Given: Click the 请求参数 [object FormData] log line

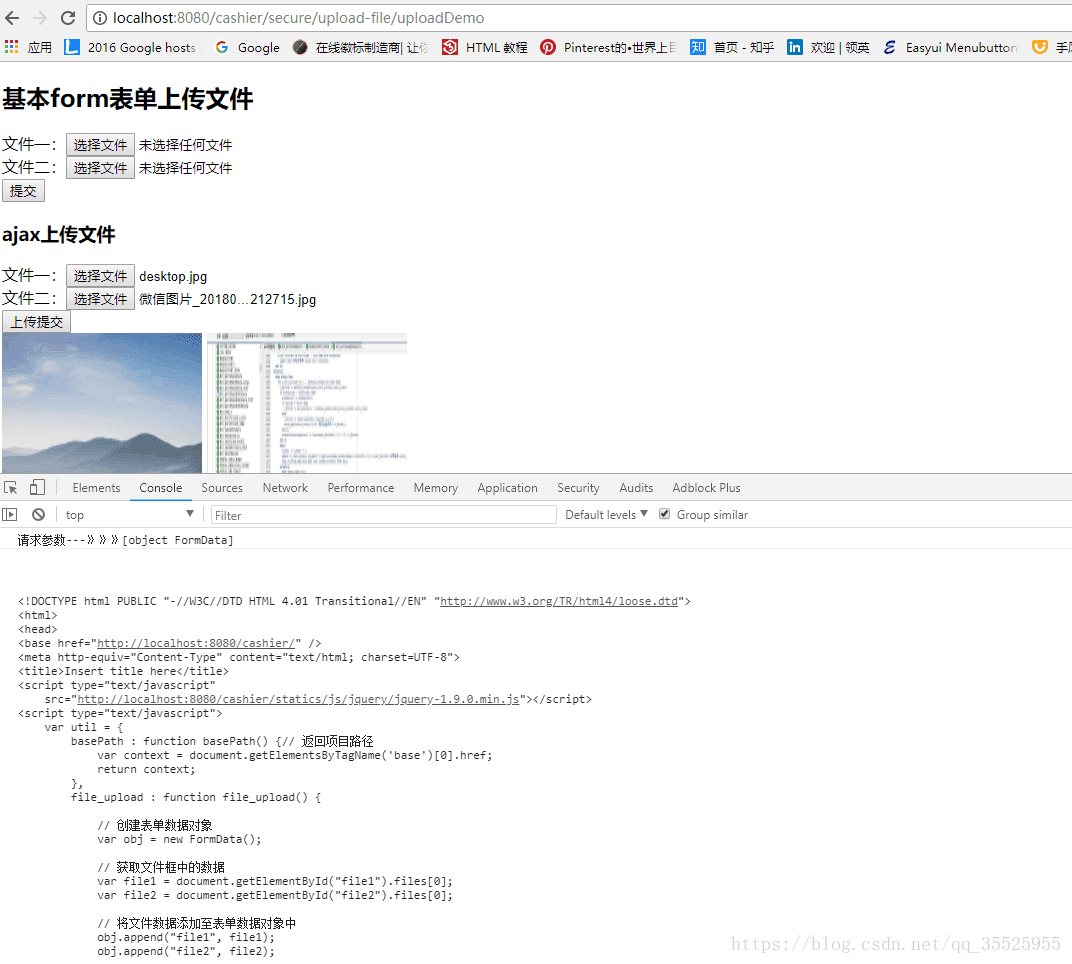Looking at the screenshot, I should click(x=125, y=539).
